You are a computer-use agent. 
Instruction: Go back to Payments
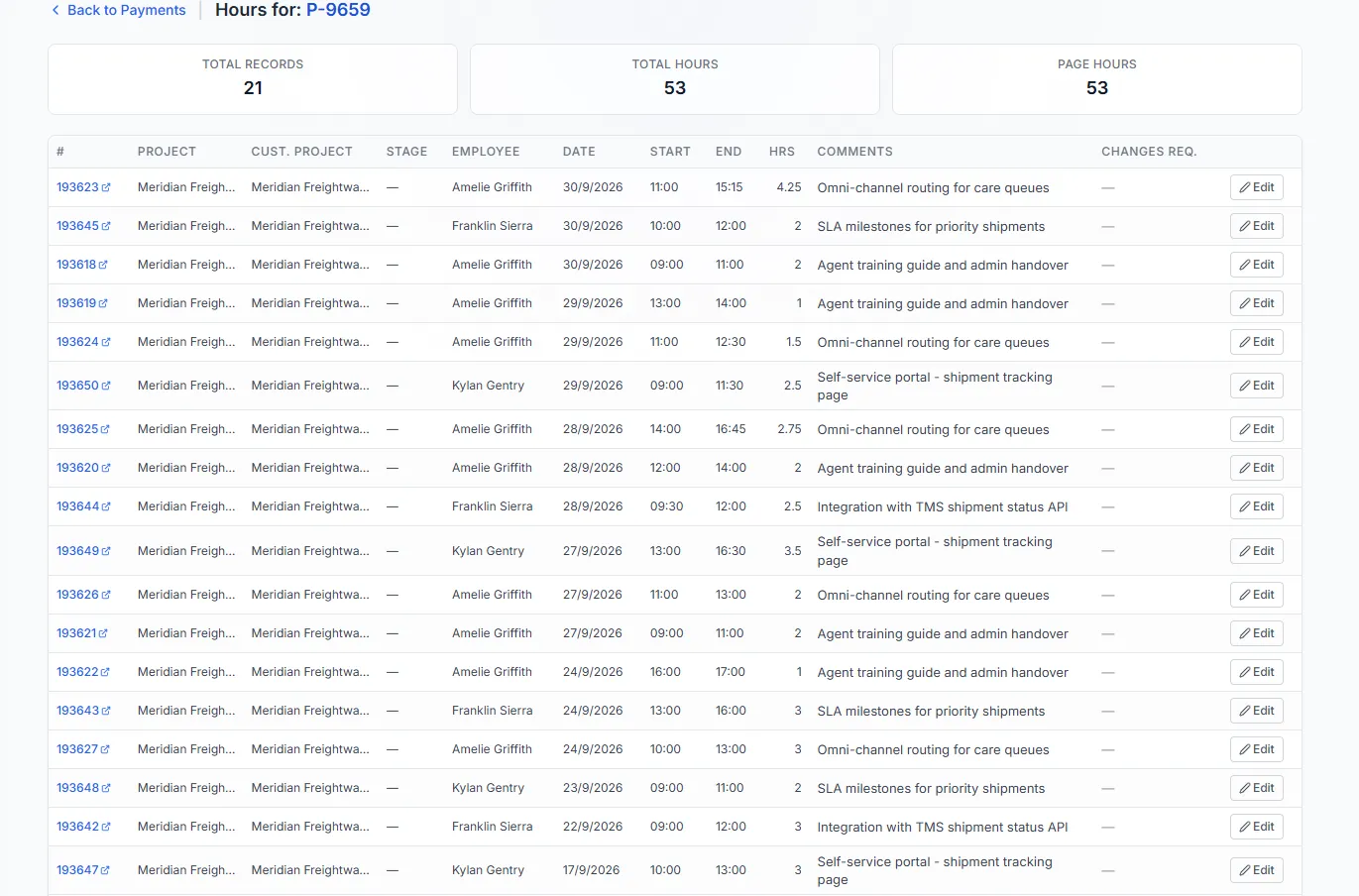[118, 10]
